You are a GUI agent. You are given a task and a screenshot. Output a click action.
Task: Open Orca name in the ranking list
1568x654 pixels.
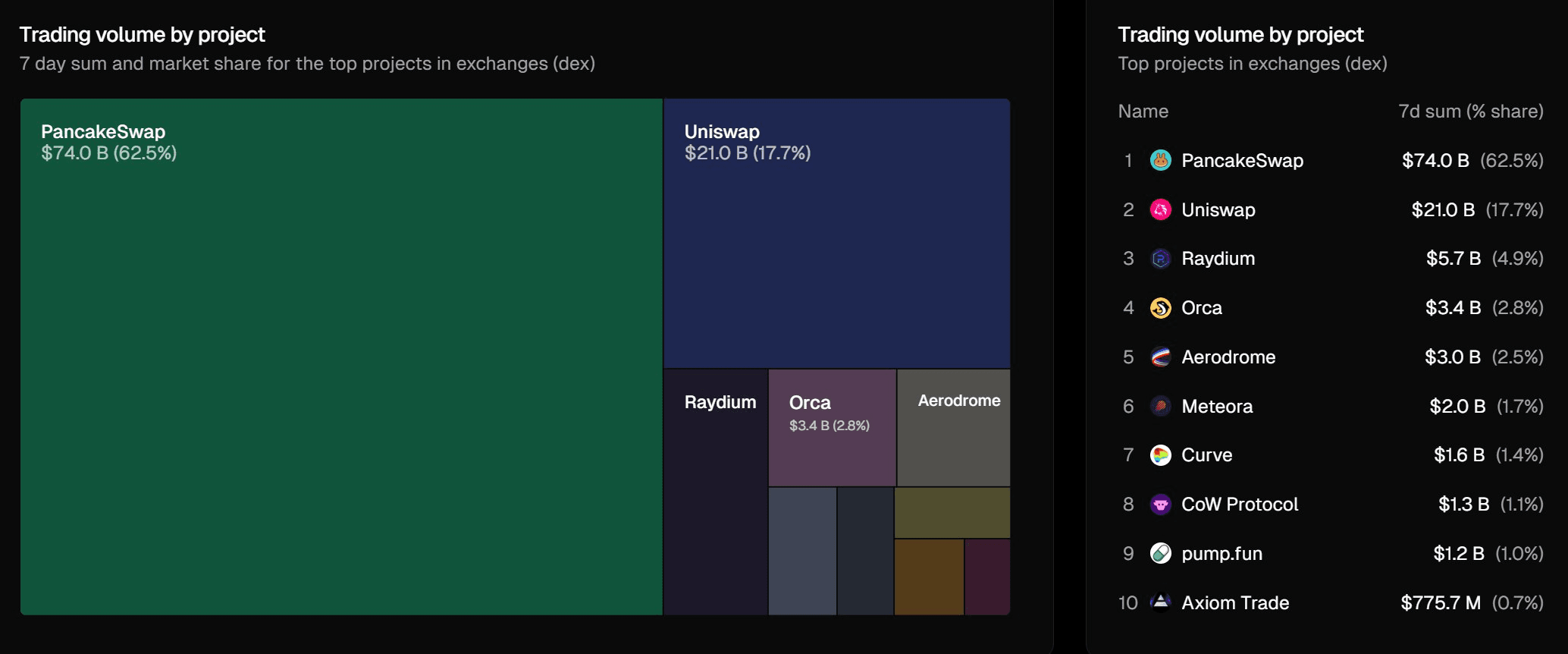[x=1202, y=308]
